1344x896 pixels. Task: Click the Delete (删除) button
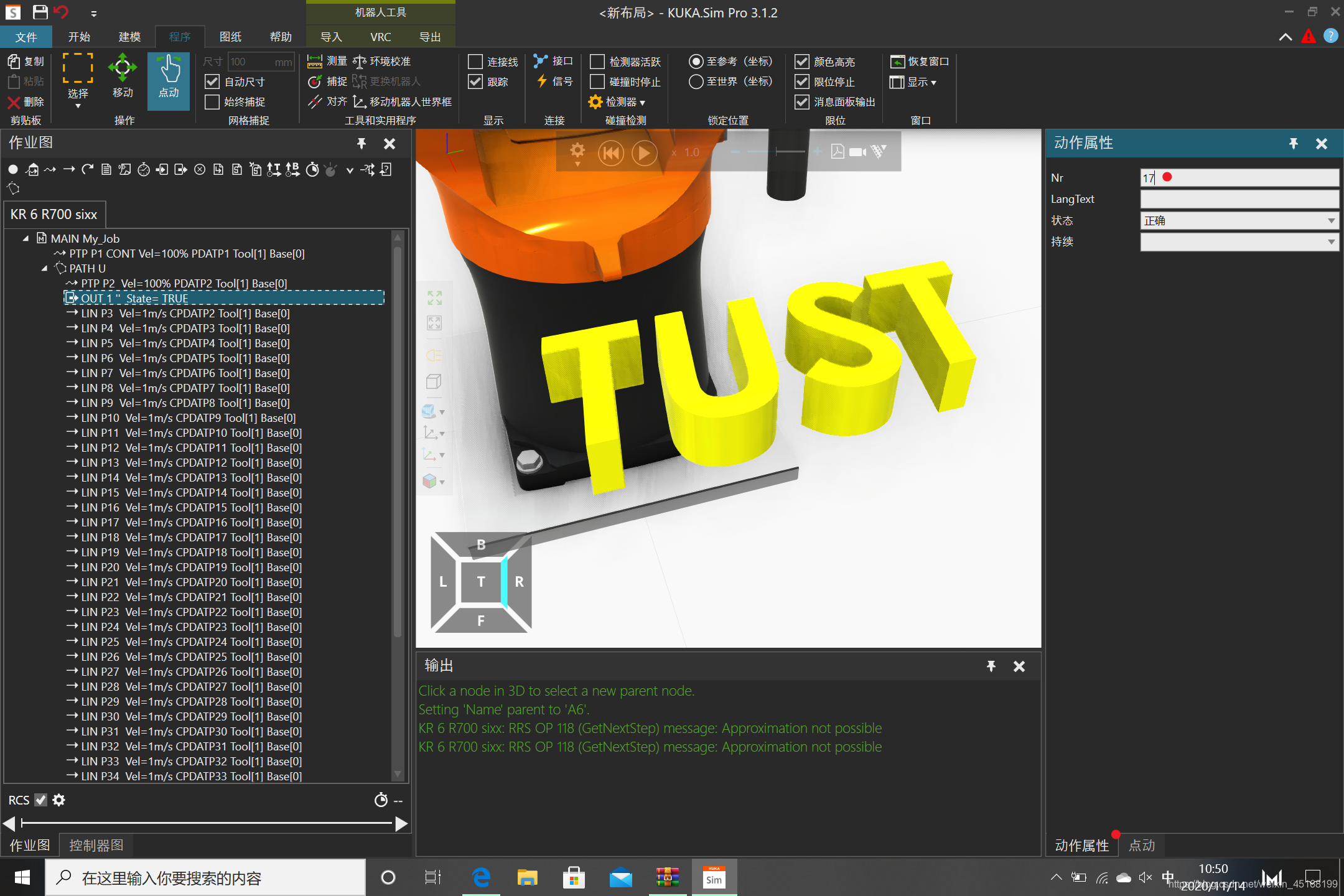(26, 102)
